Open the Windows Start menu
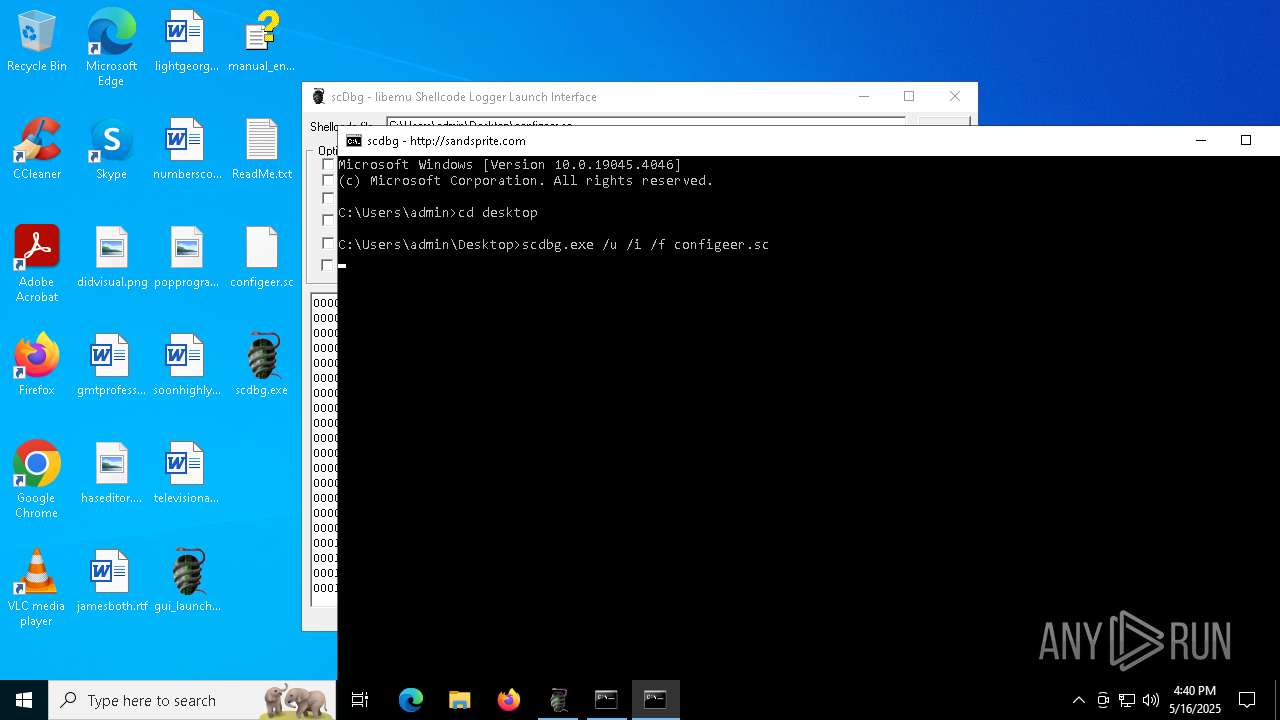This screenshot has height=720, width=1280. pos(24,700)
